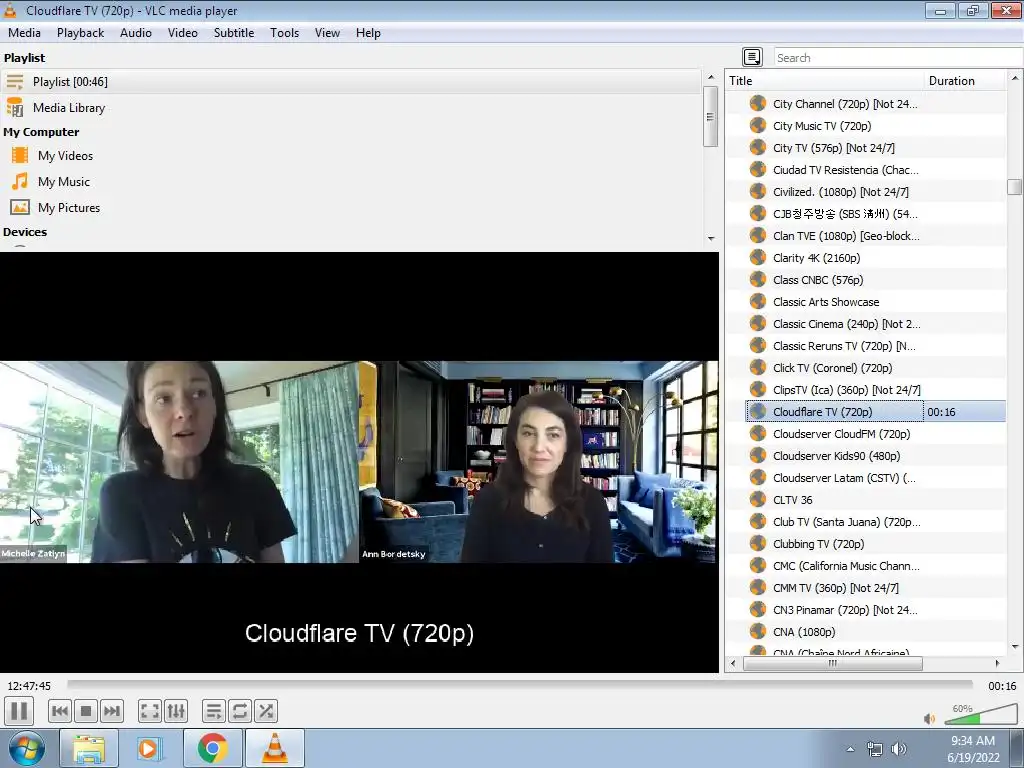The image size is (1024, 768).
Task: Toggle random shuffle playback
Action: tap(266, 711)
